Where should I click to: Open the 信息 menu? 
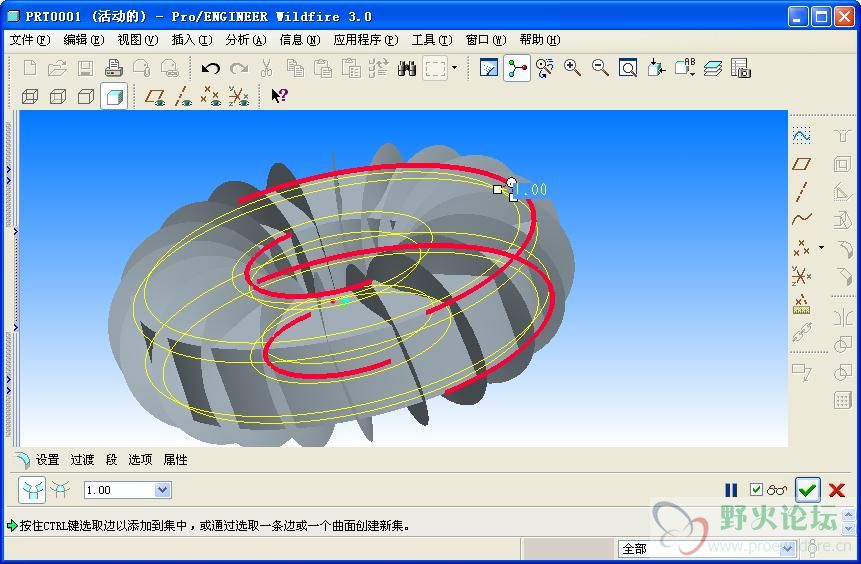coord(300,40)
